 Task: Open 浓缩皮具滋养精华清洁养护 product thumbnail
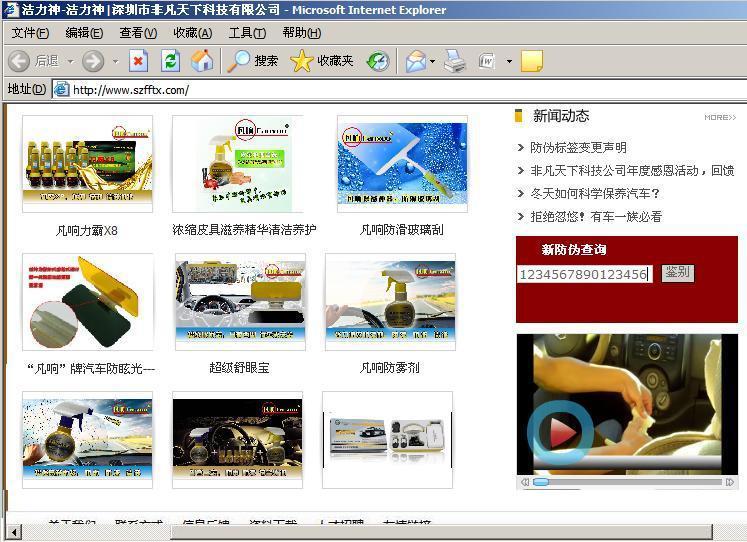237,163
